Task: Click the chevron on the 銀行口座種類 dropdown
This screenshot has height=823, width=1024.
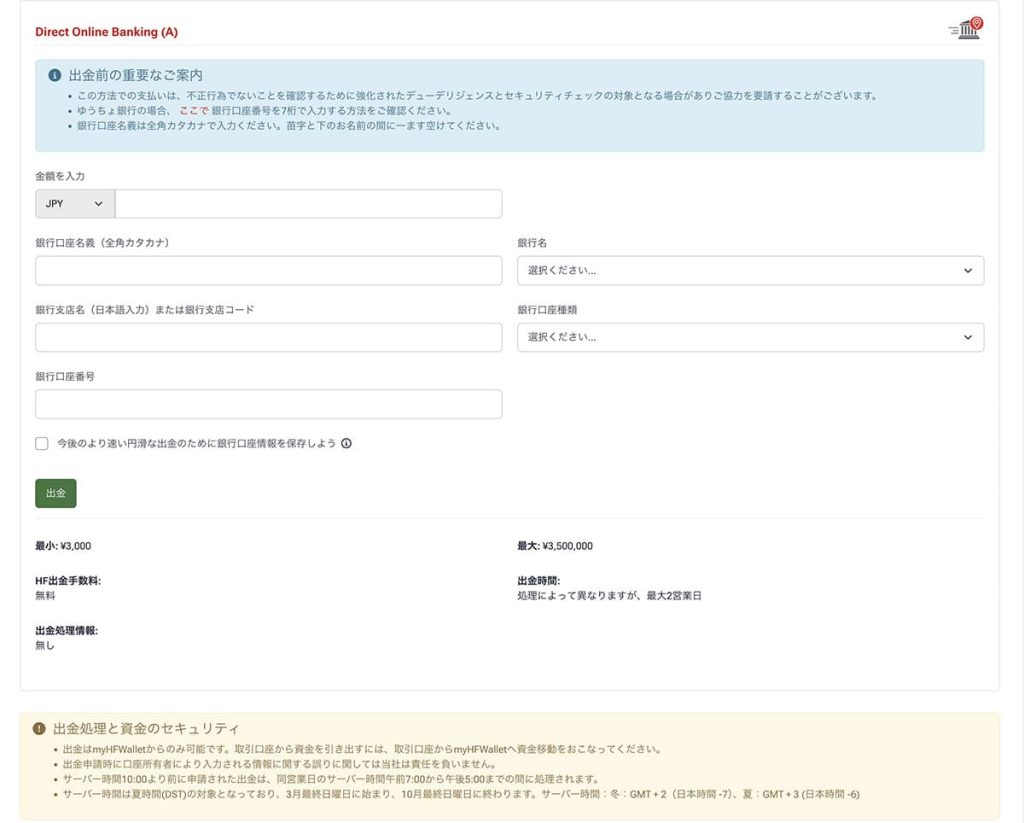Action: point(966,337)
